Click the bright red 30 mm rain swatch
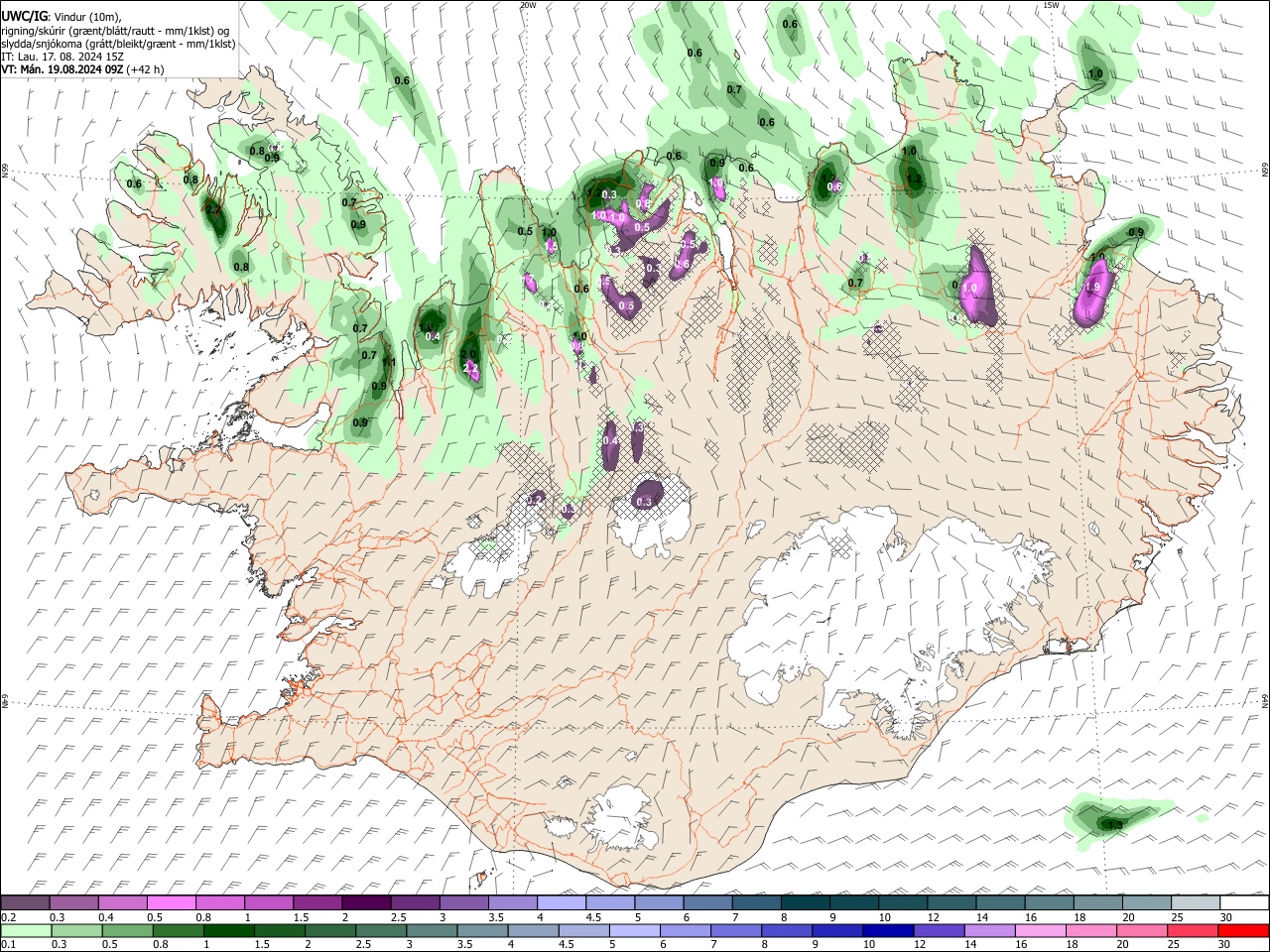 click(1243, 931)
